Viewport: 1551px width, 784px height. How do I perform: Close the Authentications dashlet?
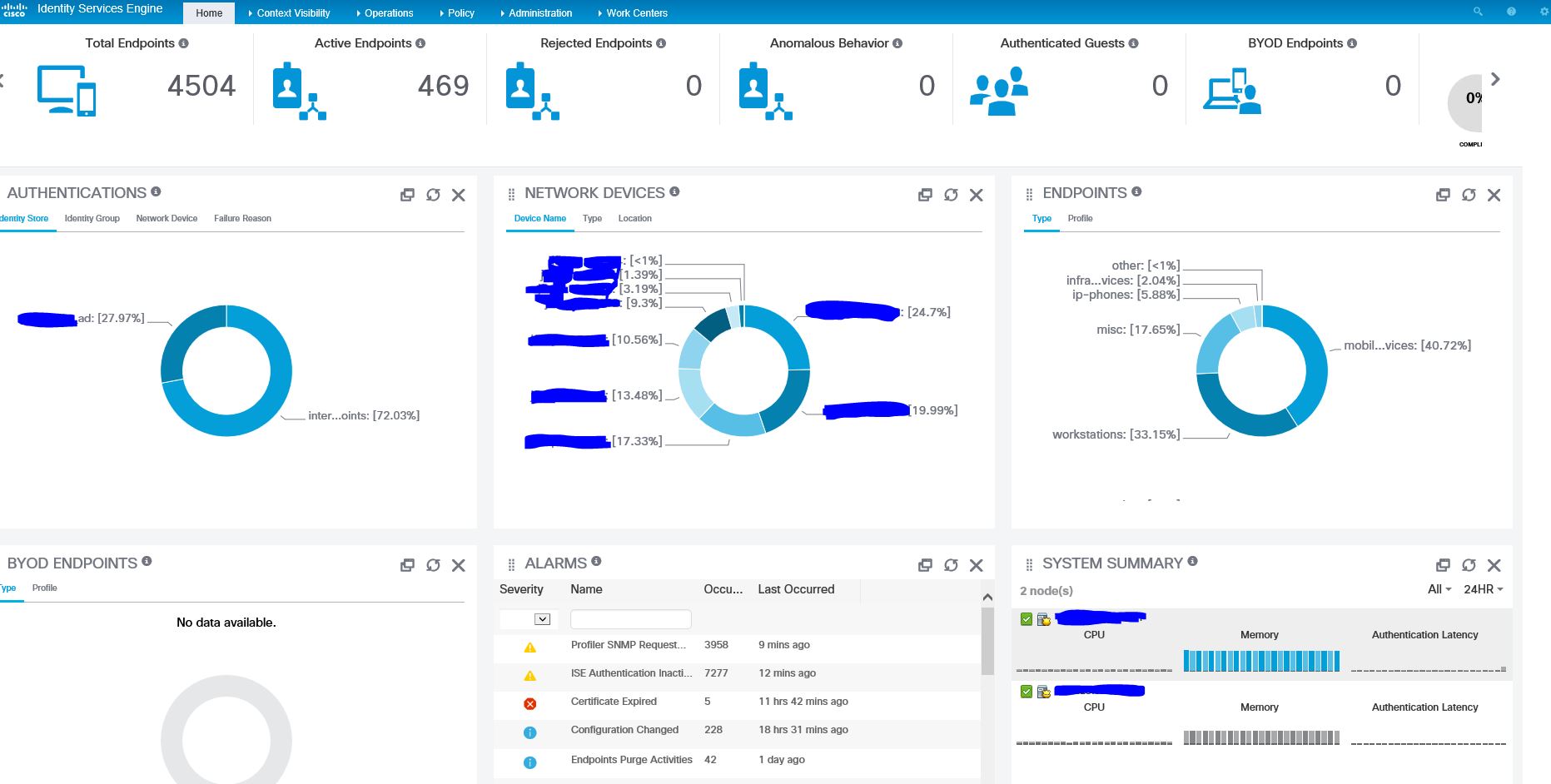click(x=459, y=195)
